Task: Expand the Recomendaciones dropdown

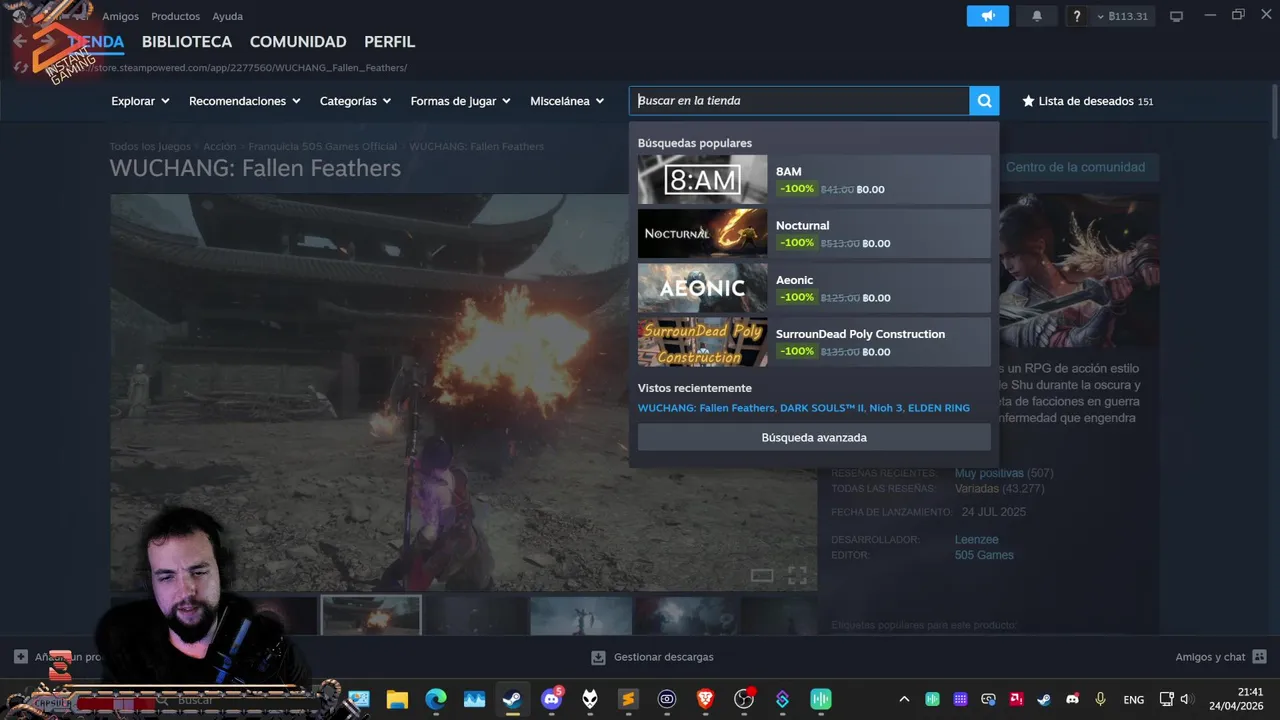Action: point(245,101)
